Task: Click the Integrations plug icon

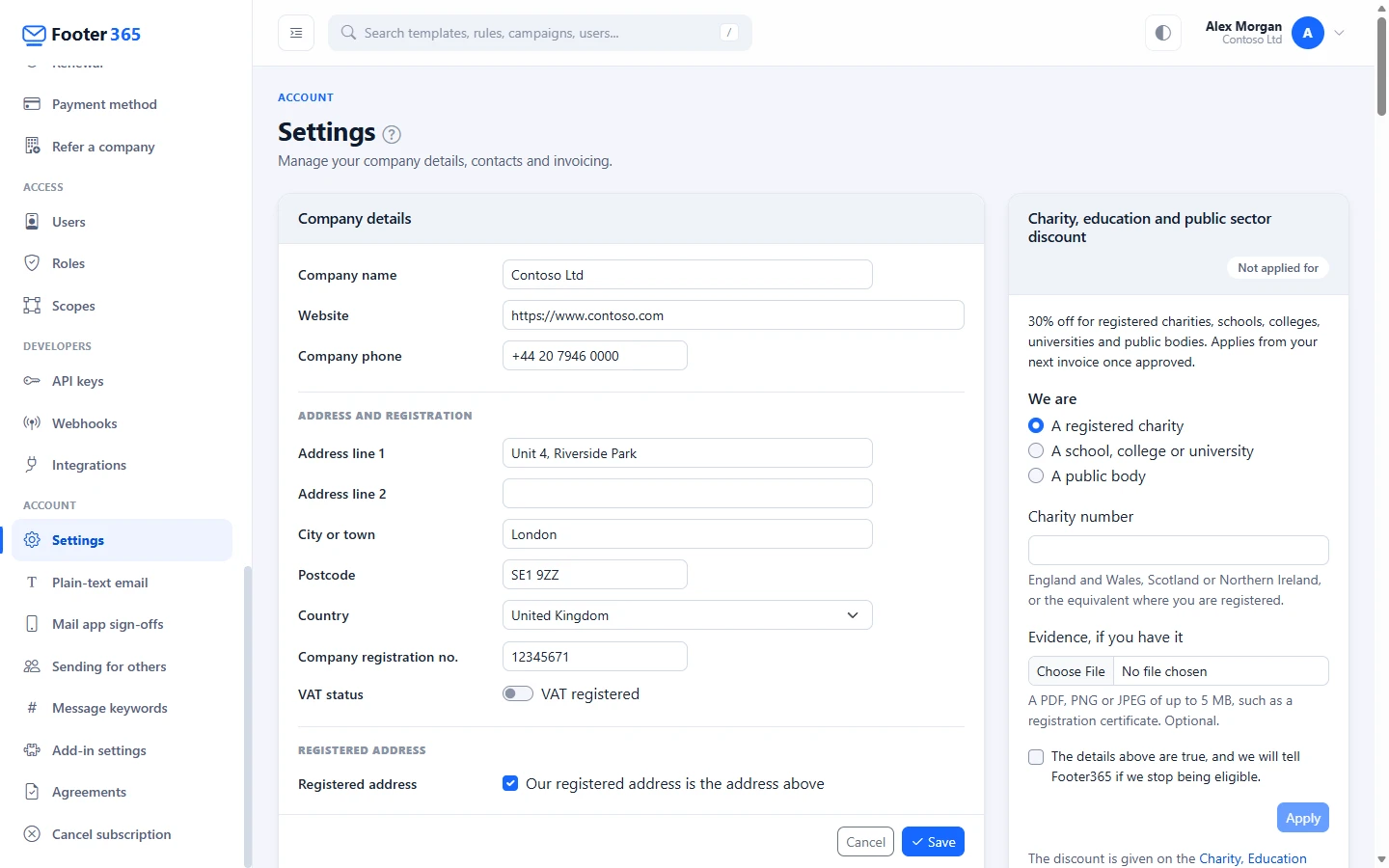Action: point(32,465)
